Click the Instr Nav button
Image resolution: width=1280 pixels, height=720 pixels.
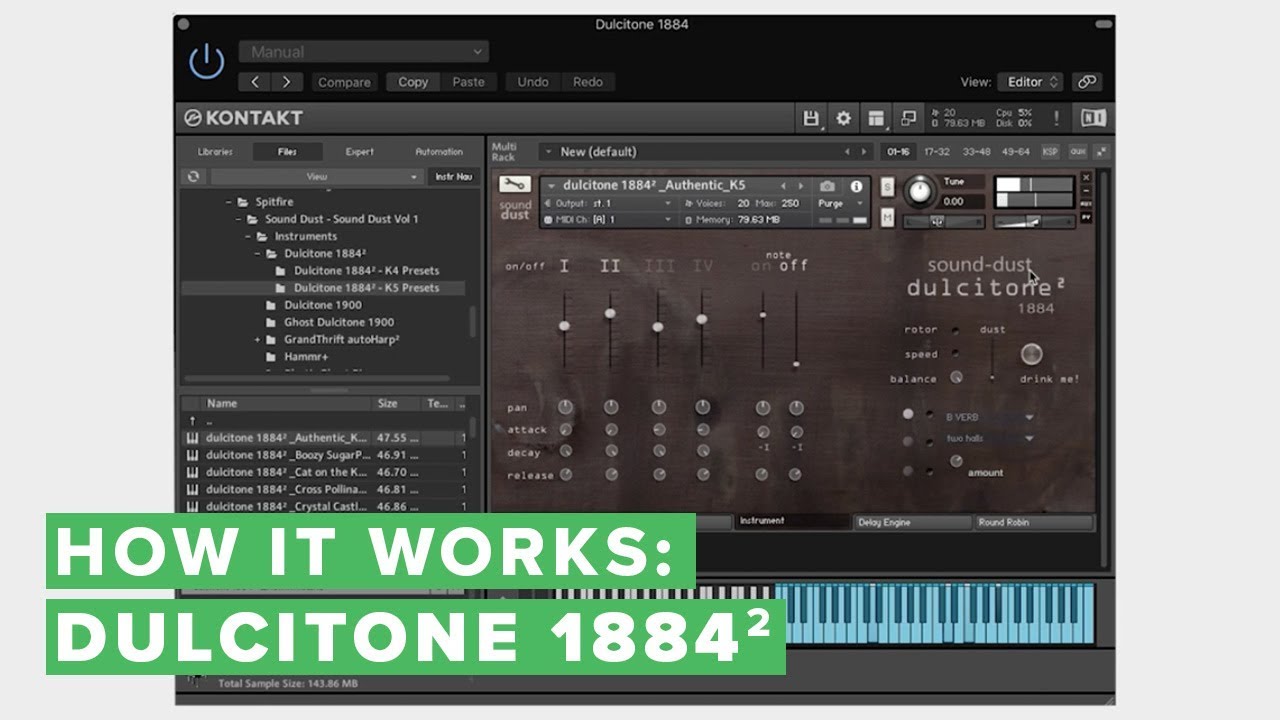[453, 176]
